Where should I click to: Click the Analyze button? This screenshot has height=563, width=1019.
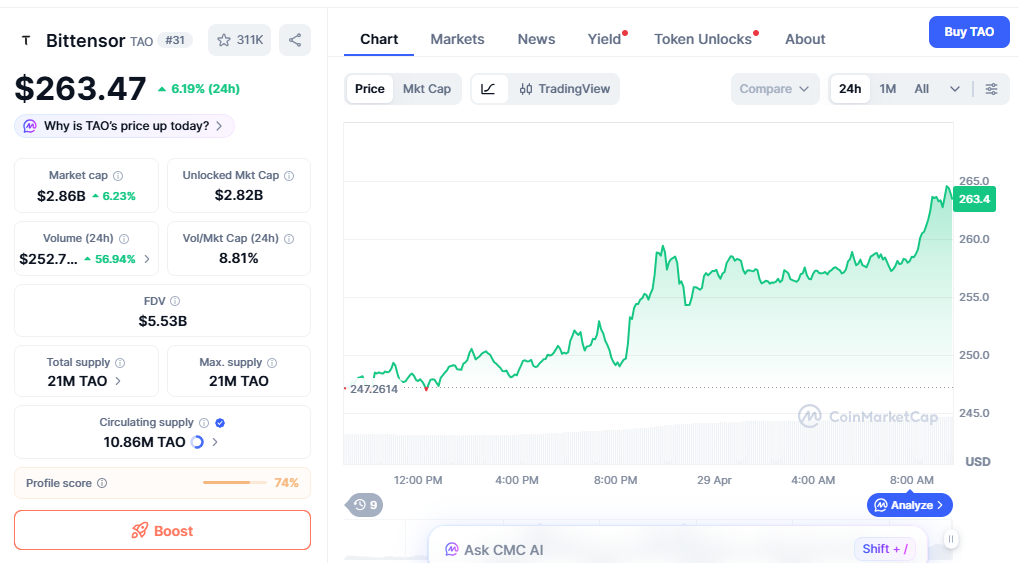click(910, 505)
